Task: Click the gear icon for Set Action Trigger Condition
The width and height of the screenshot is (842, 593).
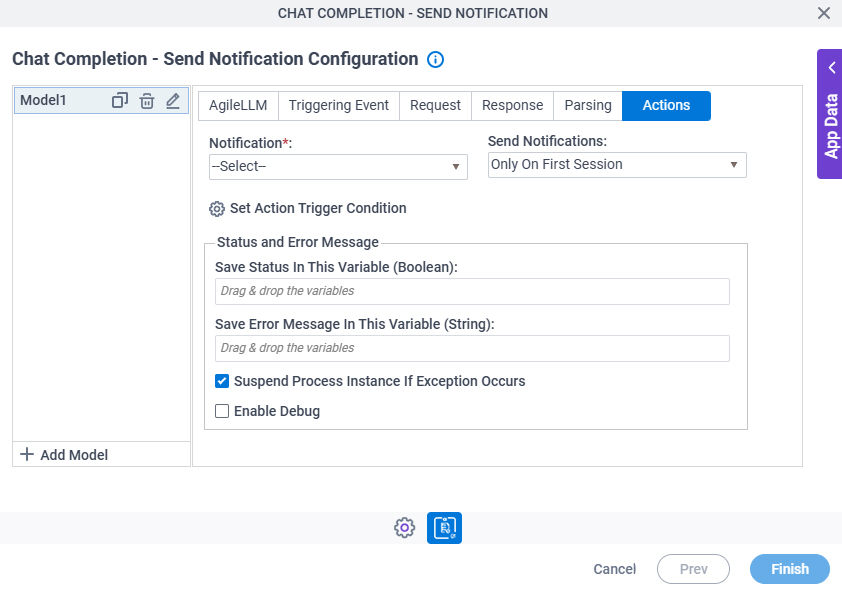Action: (216, 208)
